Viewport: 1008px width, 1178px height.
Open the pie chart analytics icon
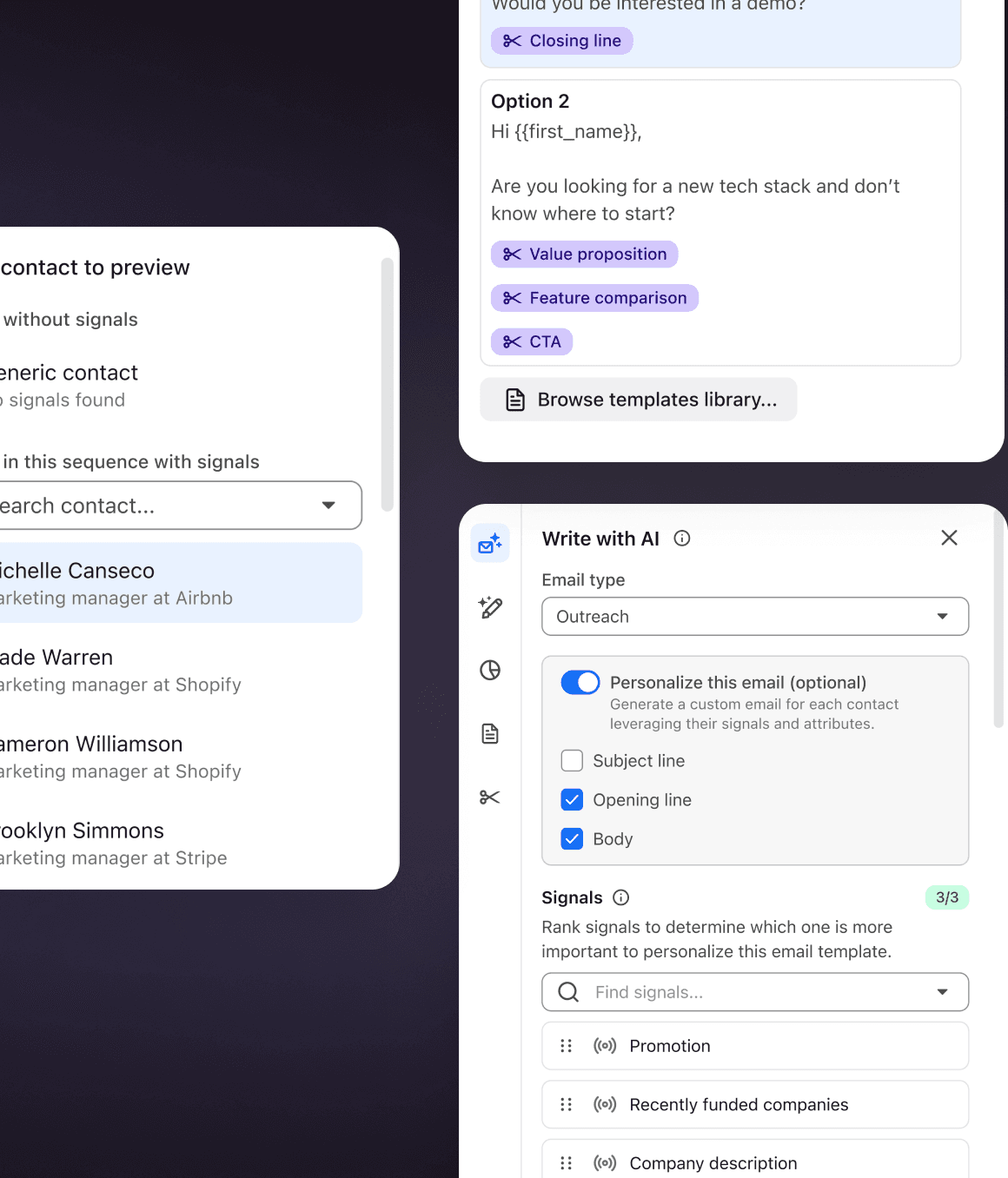click(490, 670)
